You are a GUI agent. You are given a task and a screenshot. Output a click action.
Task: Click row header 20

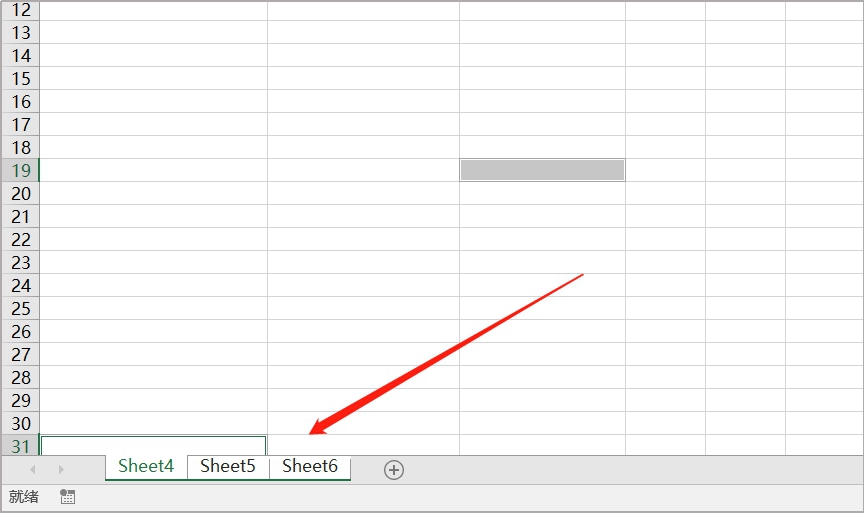pyautogui.click(x=20, y=193)
